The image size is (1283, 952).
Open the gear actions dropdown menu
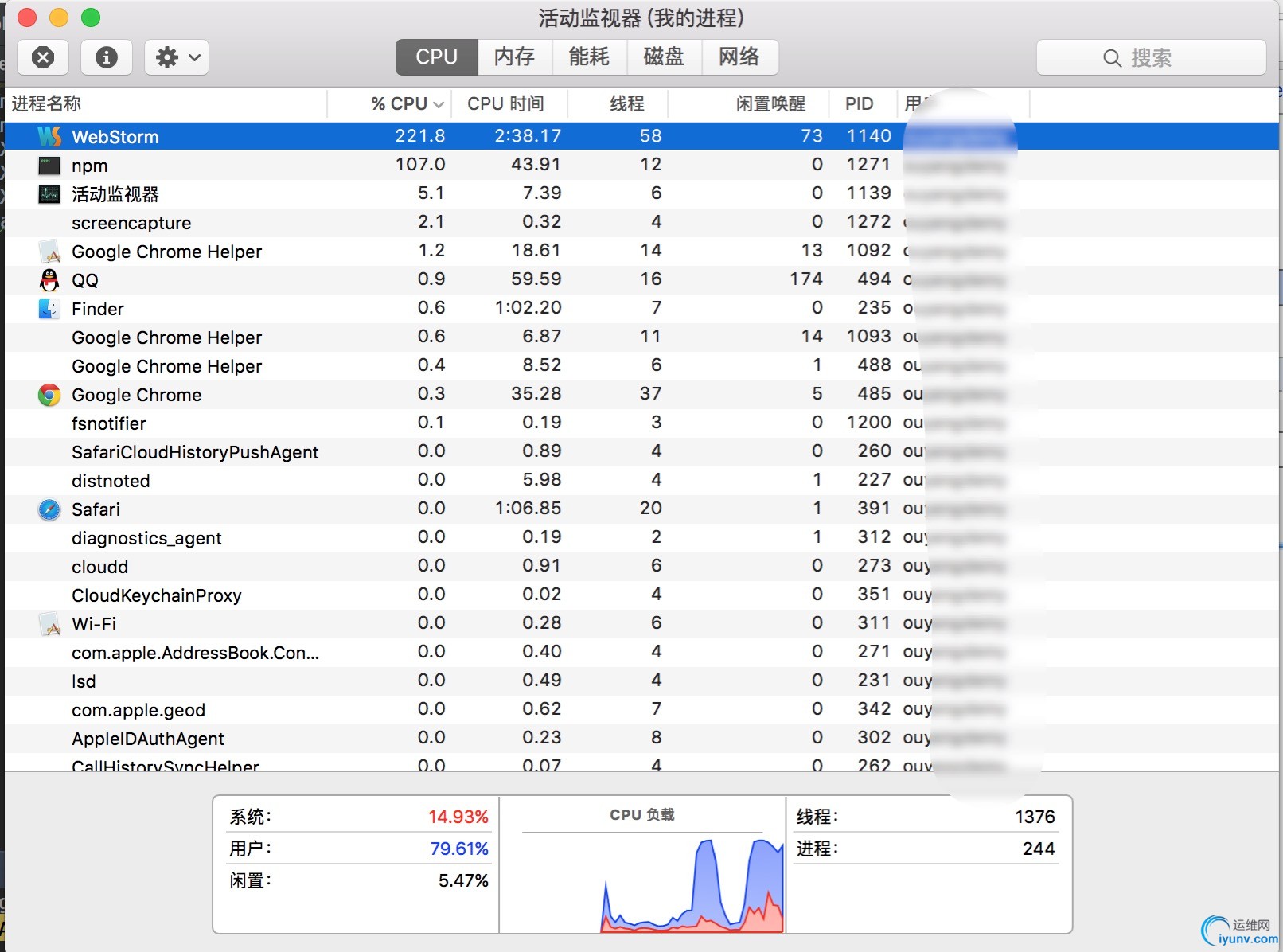pyautogui.click(x=177, y=57)
